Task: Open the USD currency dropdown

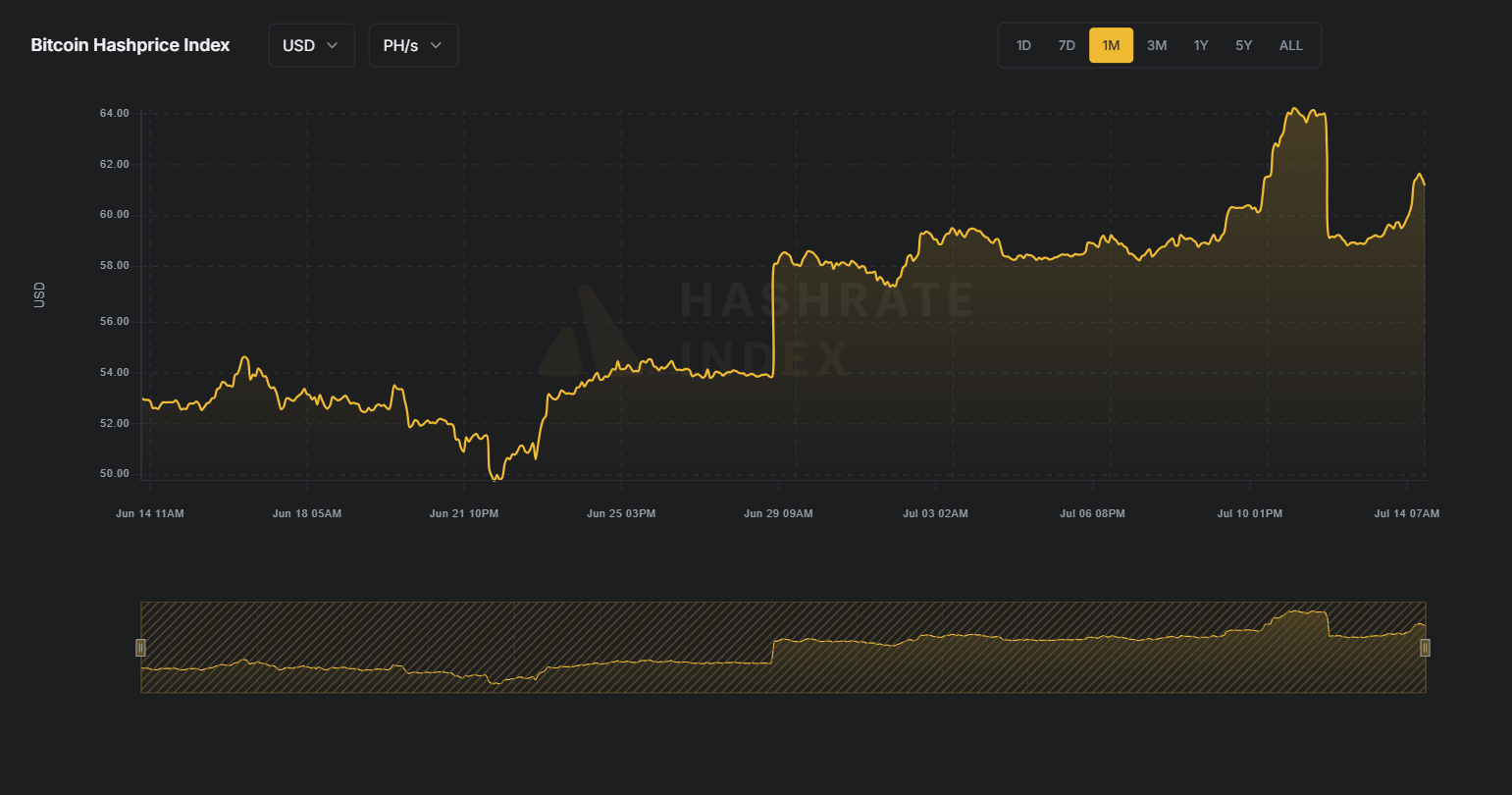Action: point(311,45)
